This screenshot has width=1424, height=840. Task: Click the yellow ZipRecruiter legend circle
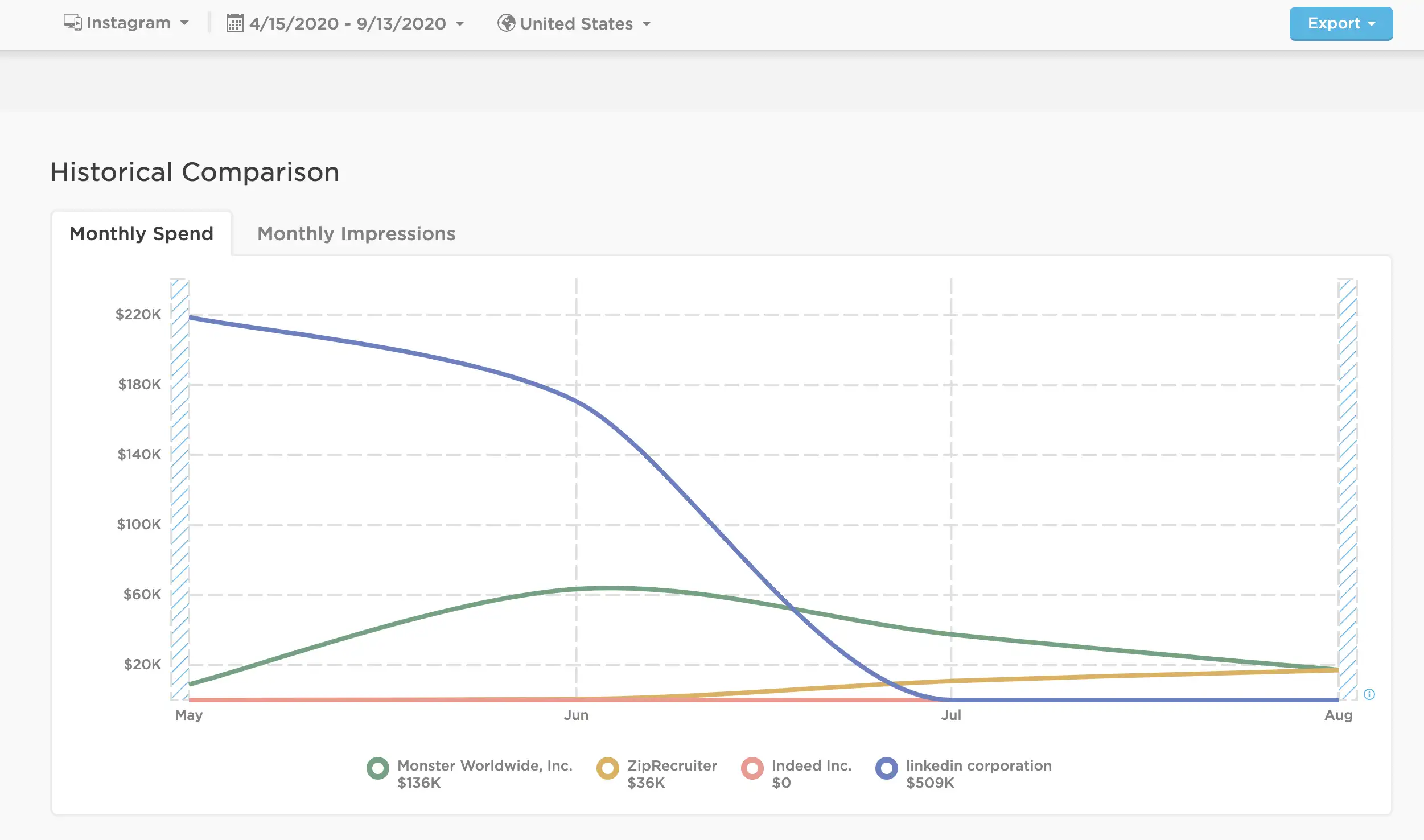[x=608, y=769]
